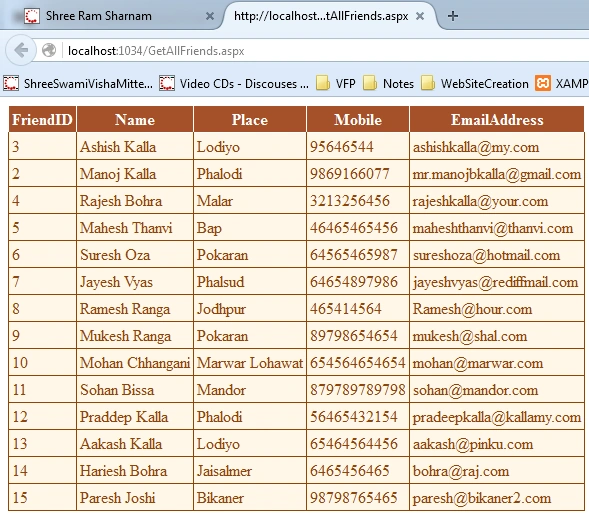This screenshot has width=589, height=513.
Task: Select the name Praddep Kalla
Action: (124, 417)
